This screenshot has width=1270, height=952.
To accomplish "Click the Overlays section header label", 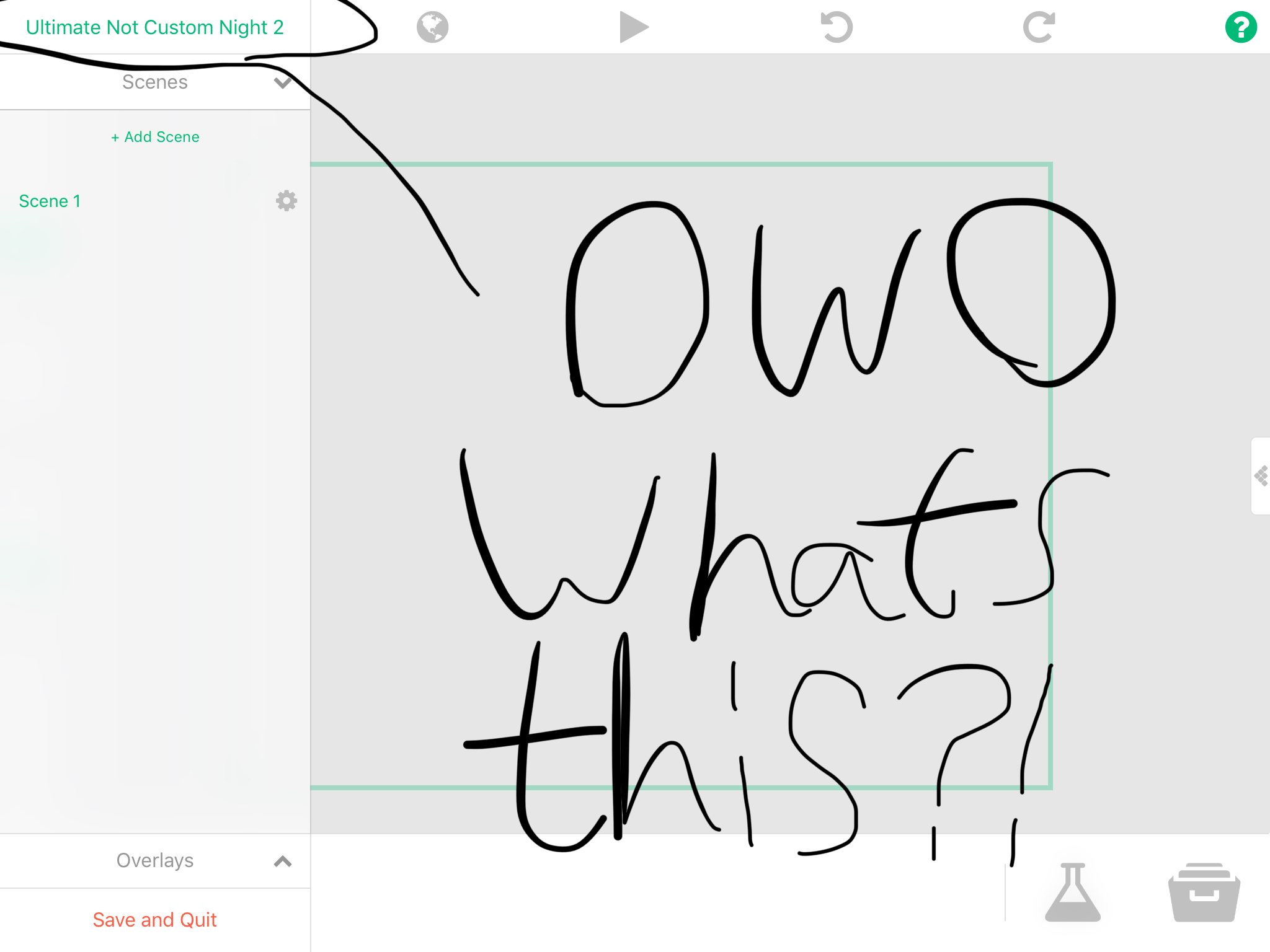I will coord(155,861).
